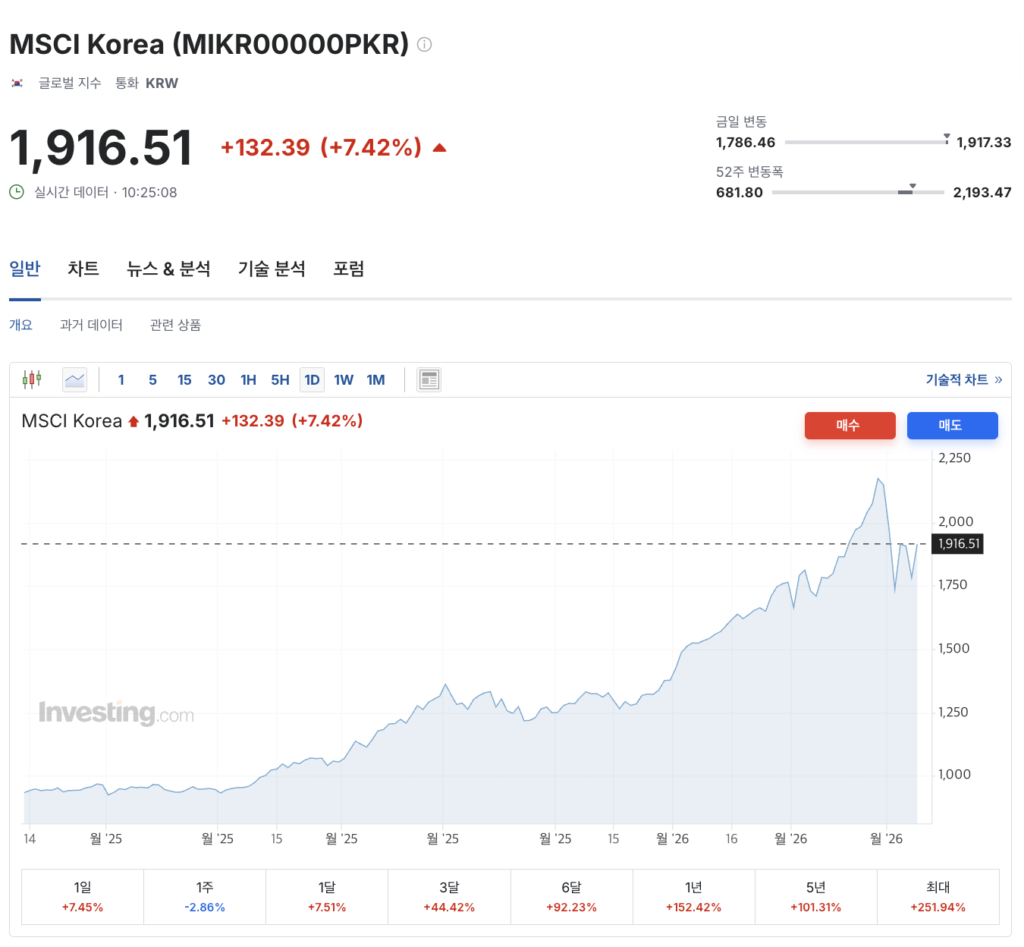Click the 52주 변동폭 range slider
The width and height of the screenshot is (1024, 947).
858,192
